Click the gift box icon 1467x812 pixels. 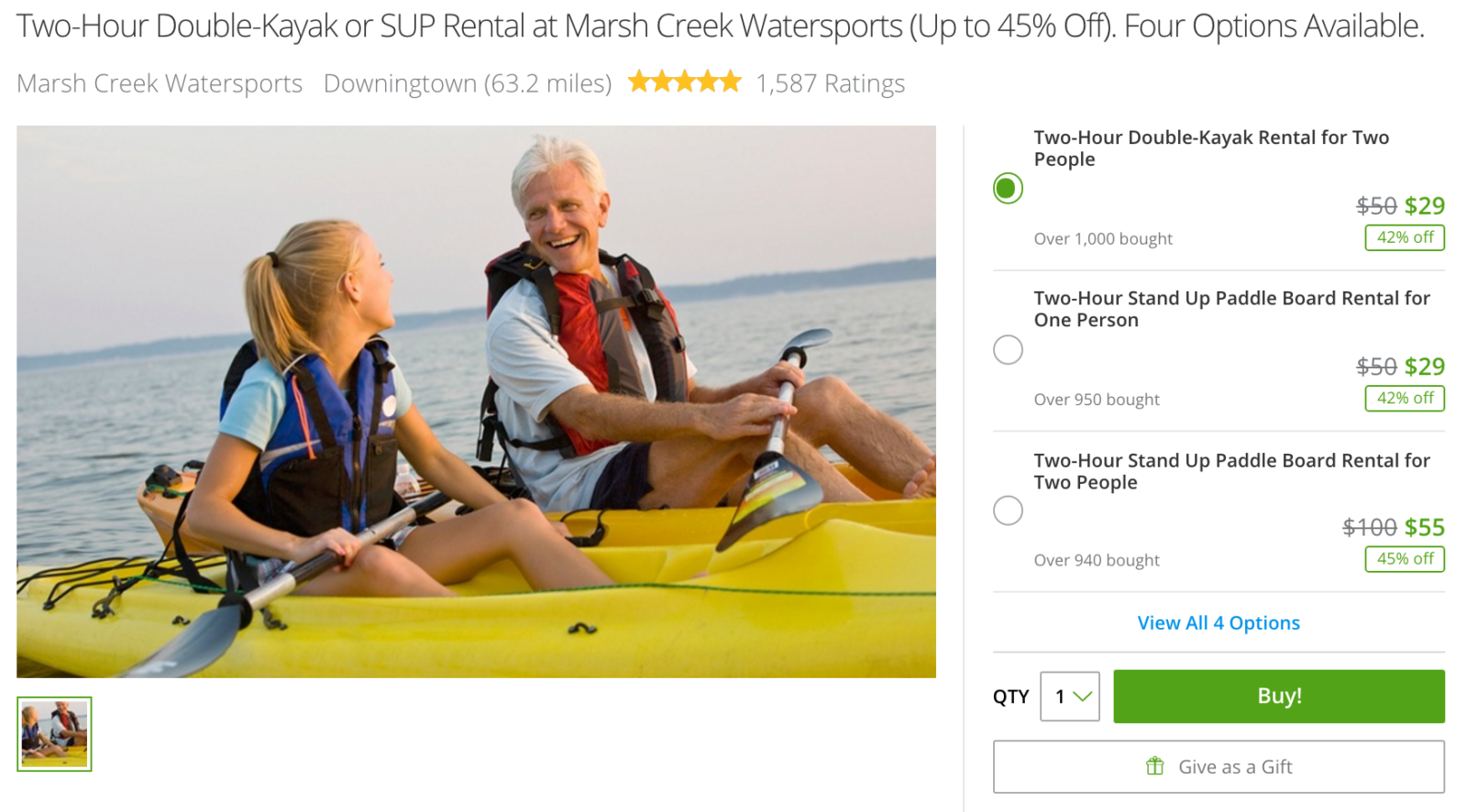(x=1155, y=766)
